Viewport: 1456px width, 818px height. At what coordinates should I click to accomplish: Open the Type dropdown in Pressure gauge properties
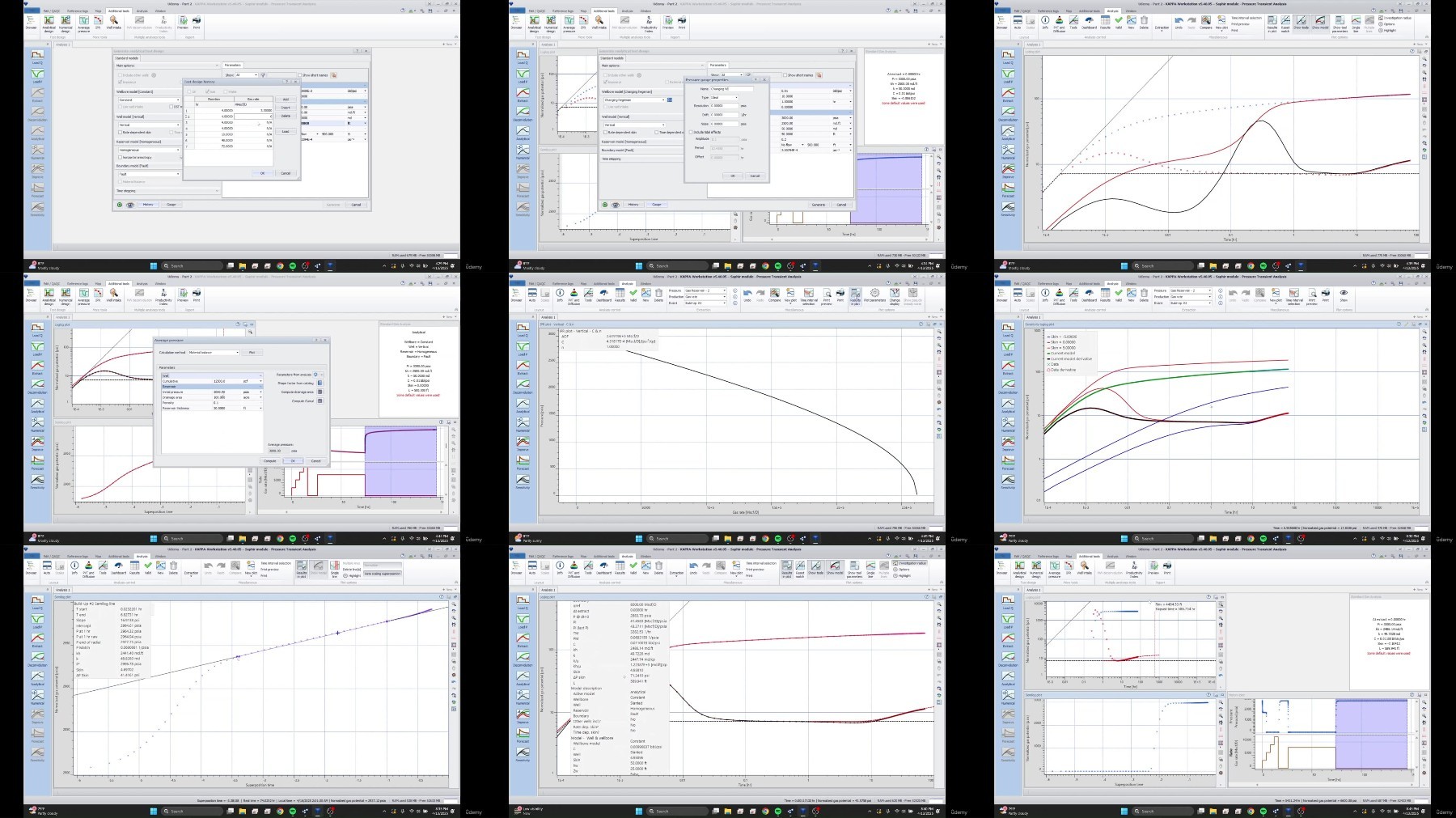[x=725, y=98]
